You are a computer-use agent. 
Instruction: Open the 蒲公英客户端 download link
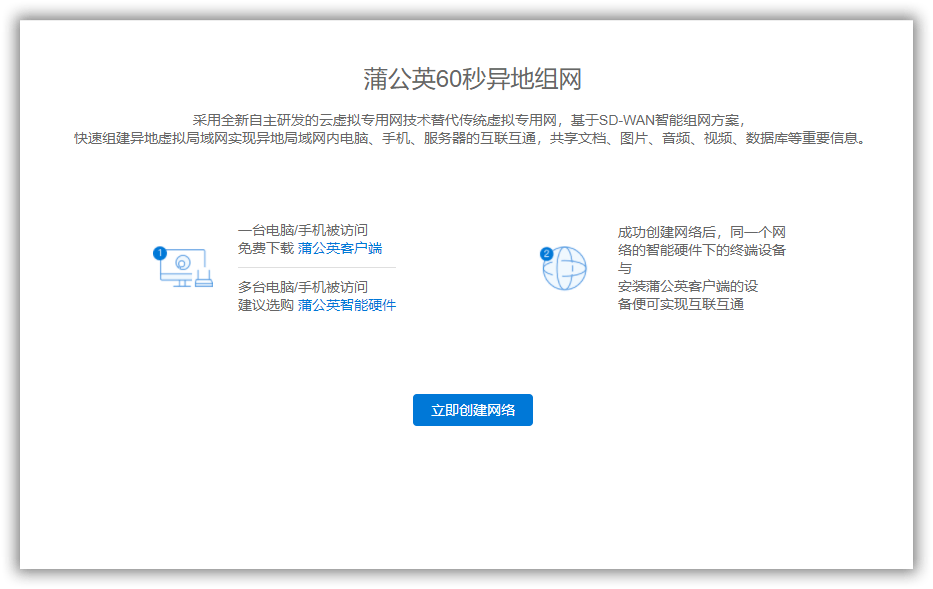click(340, 248)
